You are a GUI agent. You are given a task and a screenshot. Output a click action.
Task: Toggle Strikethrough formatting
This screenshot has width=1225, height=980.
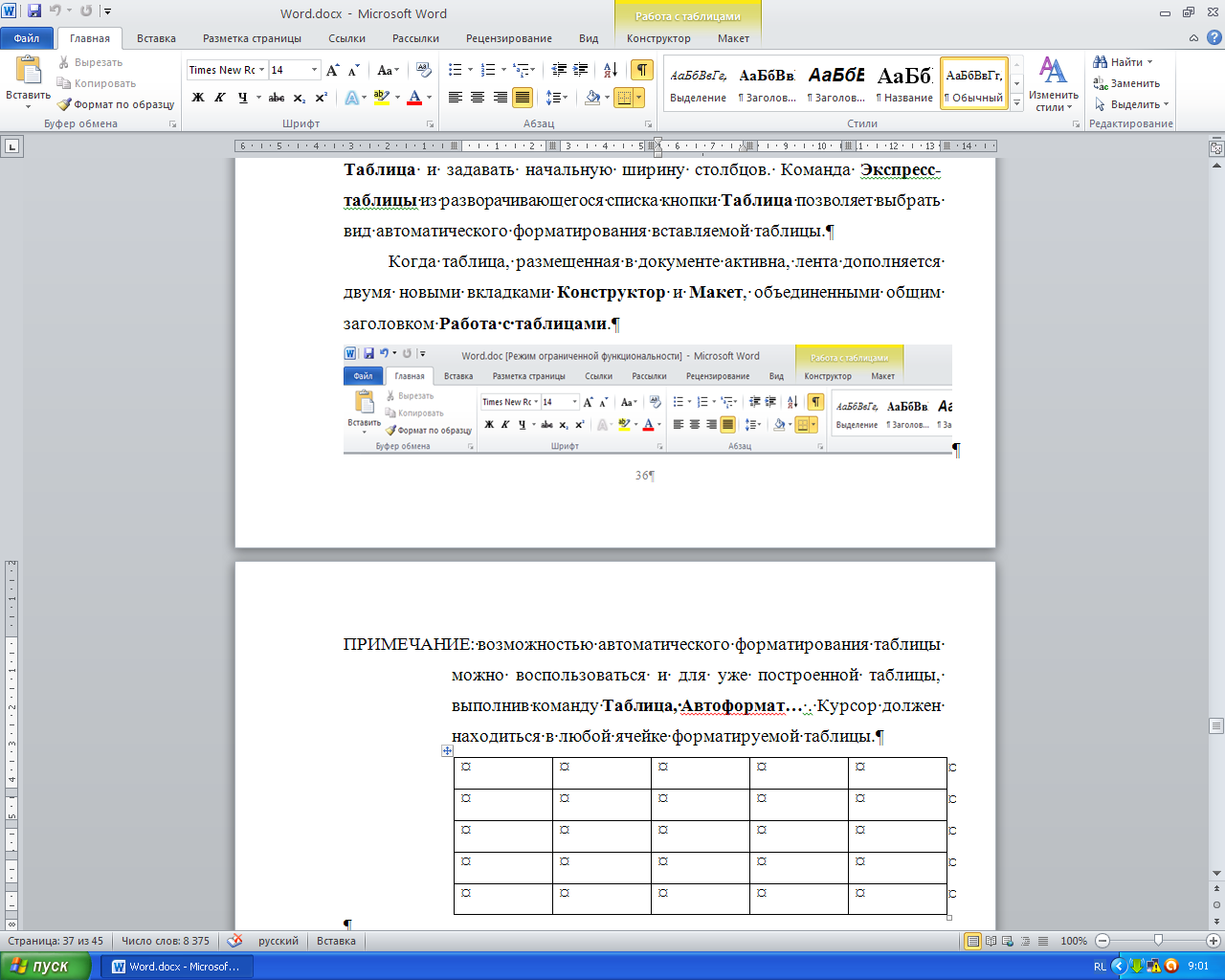277,98
